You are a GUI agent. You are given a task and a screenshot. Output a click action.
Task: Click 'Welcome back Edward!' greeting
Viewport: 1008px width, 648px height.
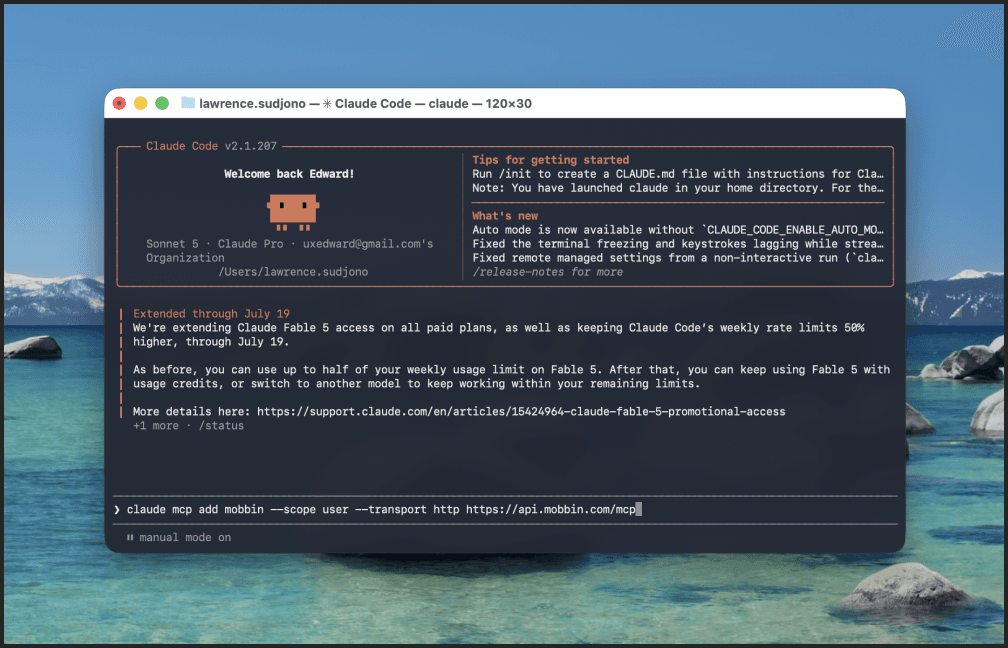289,174
